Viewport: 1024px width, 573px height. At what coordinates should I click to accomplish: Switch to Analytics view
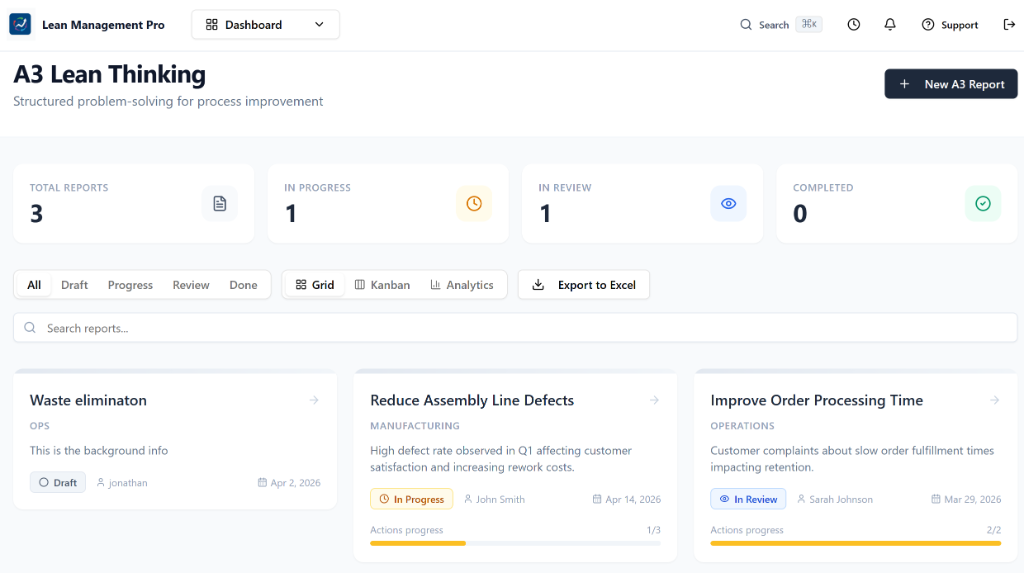462,285
